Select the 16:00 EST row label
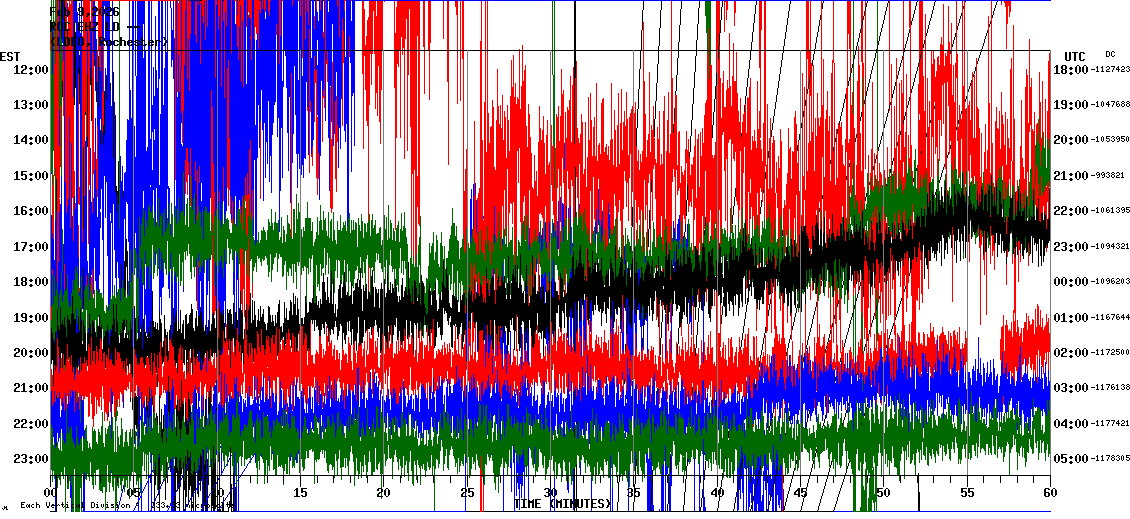Viewport: 1130px width, 519px height. pos(32,211)
